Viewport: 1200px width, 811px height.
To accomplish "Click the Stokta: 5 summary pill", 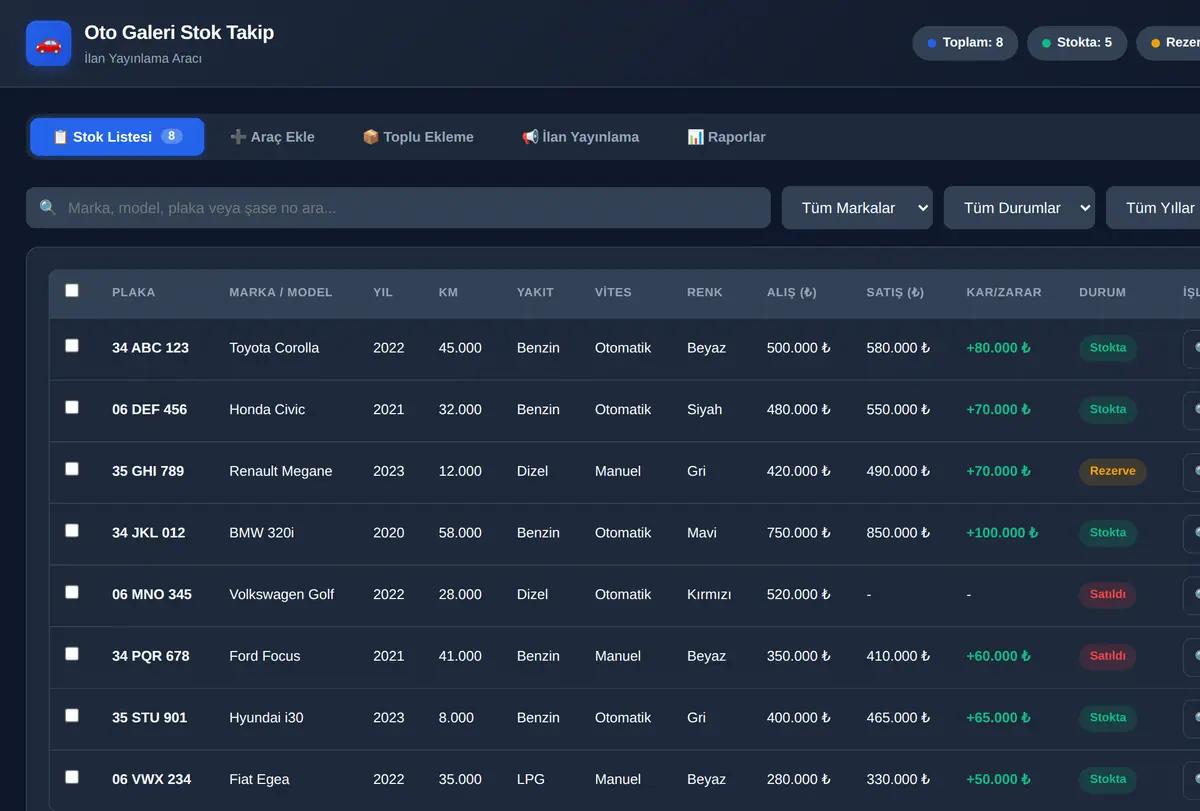I will point(1077,43).
